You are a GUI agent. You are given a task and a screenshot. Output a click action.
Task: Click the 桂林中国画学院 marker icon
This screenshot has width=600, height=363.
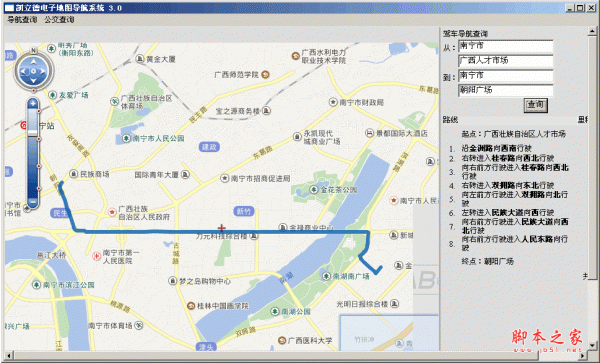191,306
